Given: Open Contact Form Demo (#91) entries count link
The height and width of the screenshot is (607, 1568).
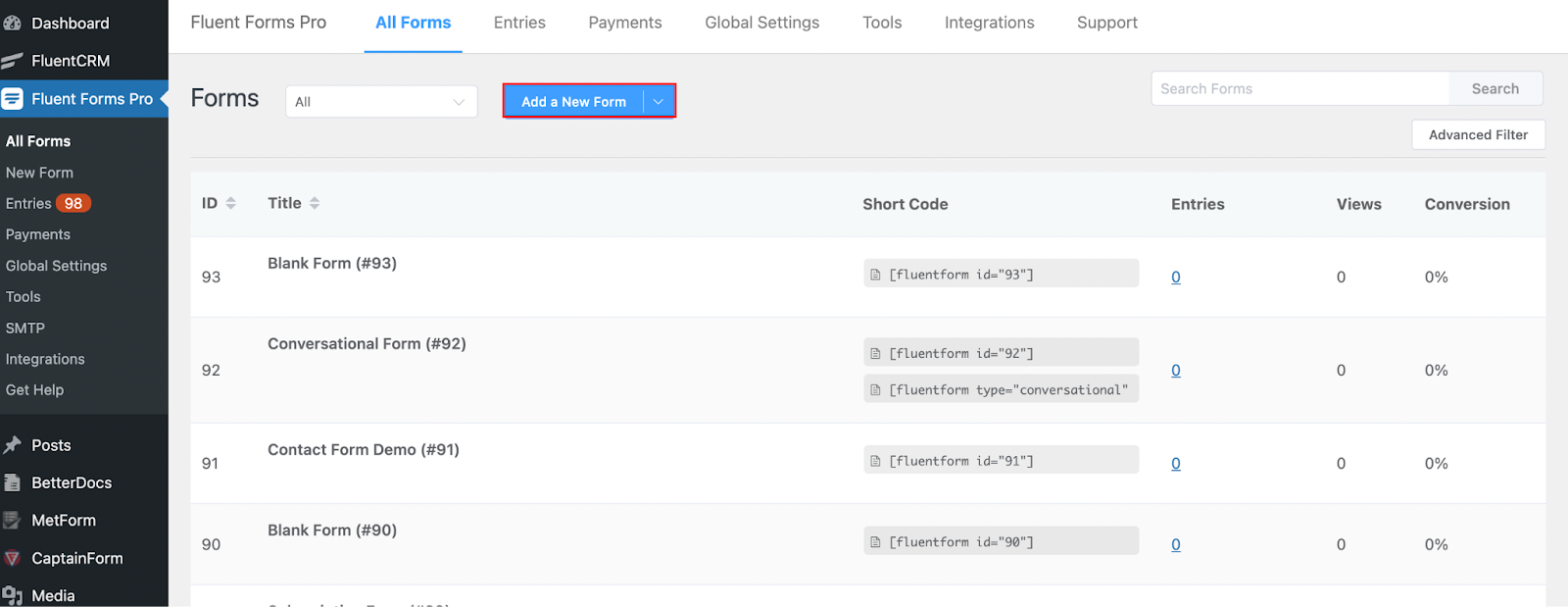Looking at the screenshot, I should 1176,464.
